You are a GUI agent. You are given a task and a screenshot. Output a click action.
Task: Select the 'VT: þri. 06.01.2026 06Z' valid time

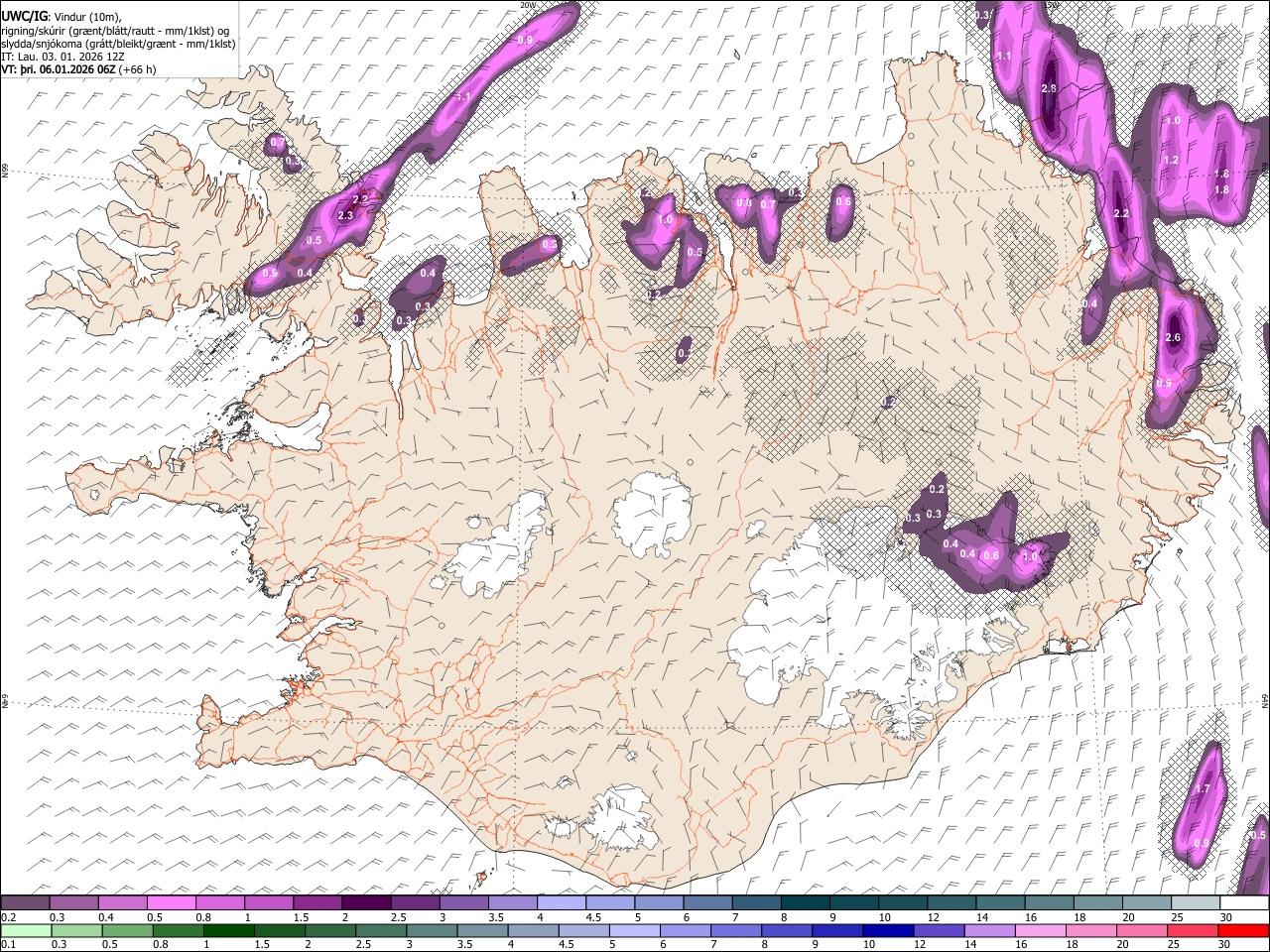point(58,69)
